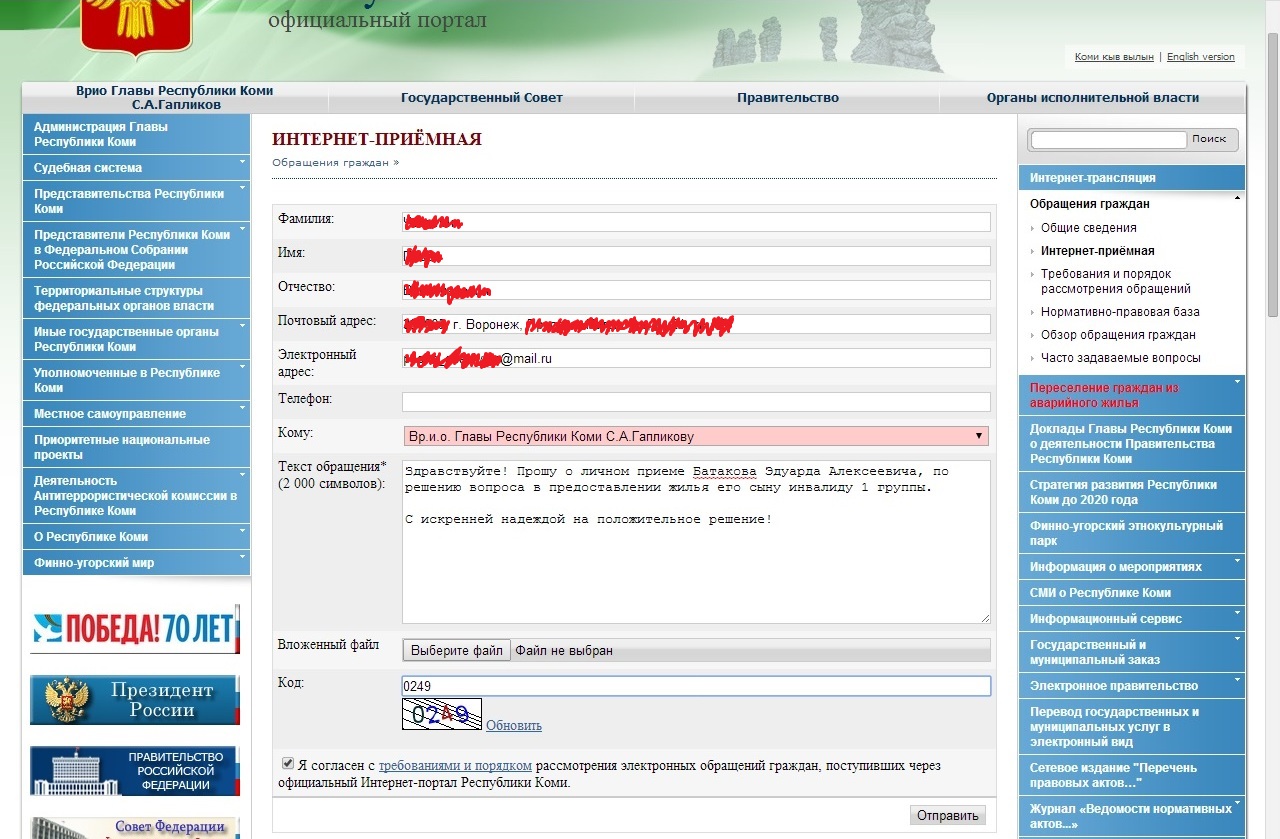This screenshot has height=839, width=1280.
Task: Open Обращения граждан breadcrumb link
Action: 330,162
